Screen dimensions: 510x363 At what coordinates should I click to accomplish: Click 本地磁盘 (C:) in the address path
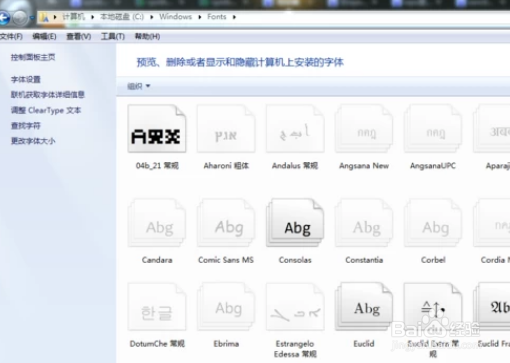122,17
